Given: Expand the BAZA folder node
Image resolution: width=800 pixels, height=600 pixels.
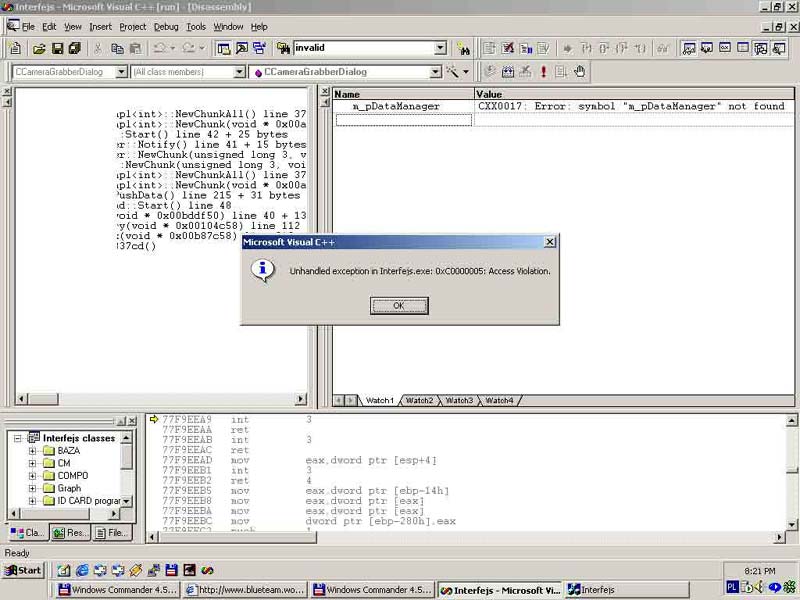Looking at the screenshot, I should (x=32, y=451).
